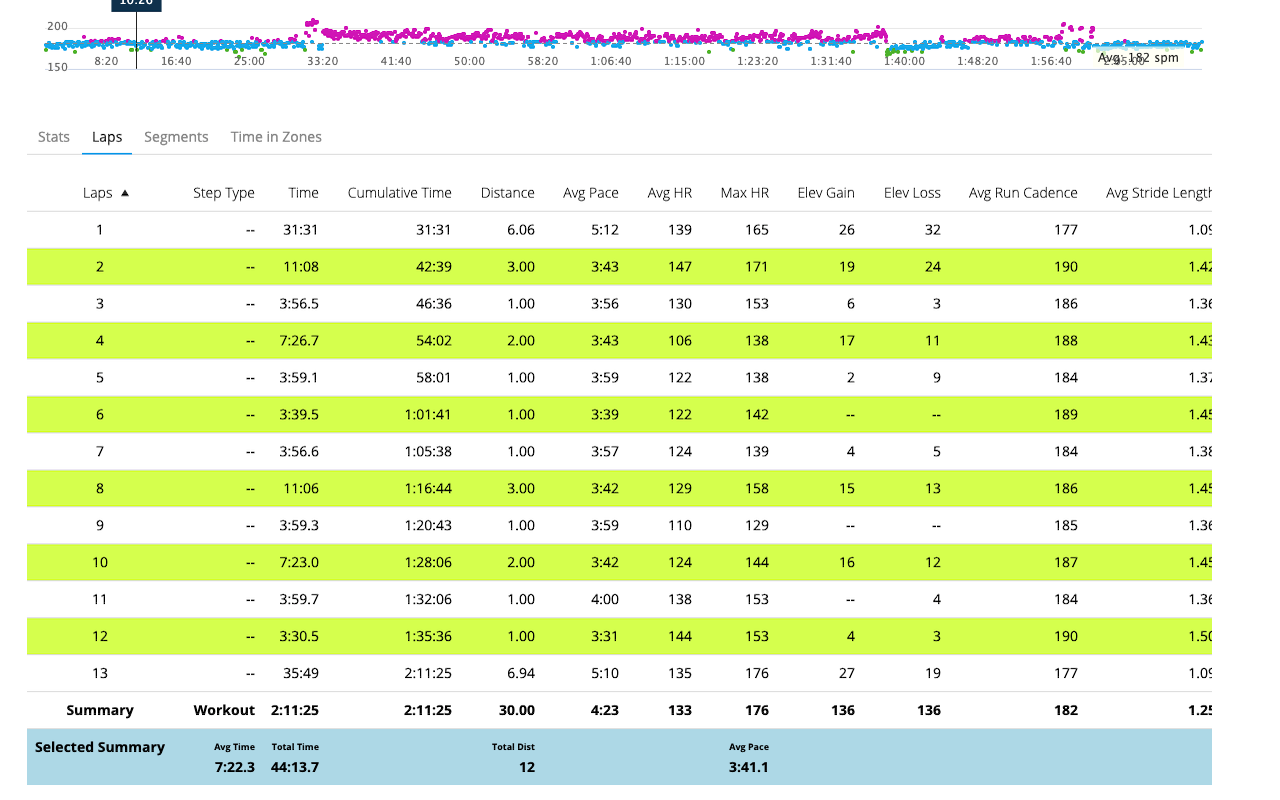Viewport: 1280px width, 800px height.
Task: Select lap 6 row number
Action: pyautogui.click(x=100, y=415)
